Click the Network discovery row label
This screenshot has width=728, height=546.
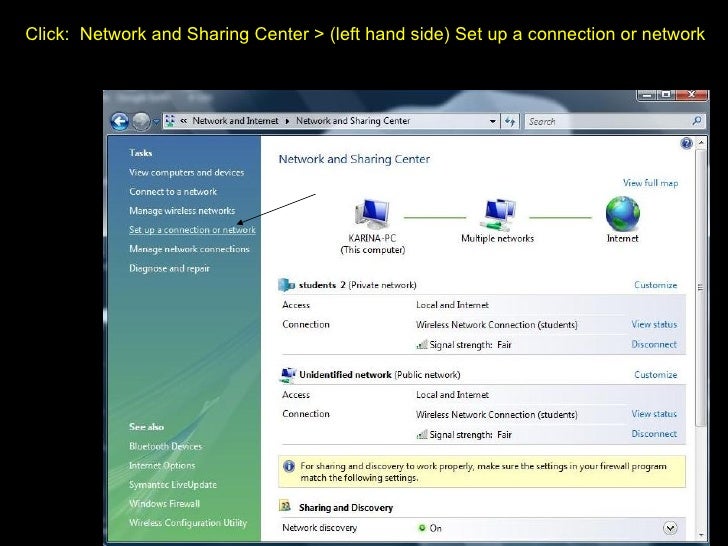coord(319,528)
